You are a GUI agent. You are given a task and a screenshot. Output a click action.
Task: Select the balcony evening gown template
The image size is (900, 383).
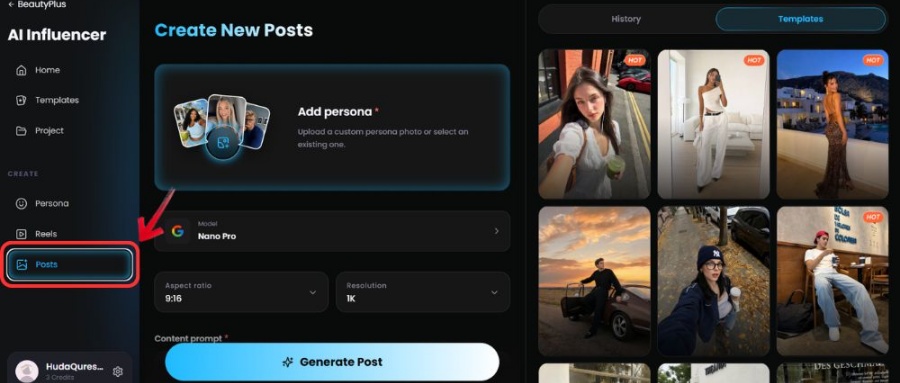click(x=832, y=124)
